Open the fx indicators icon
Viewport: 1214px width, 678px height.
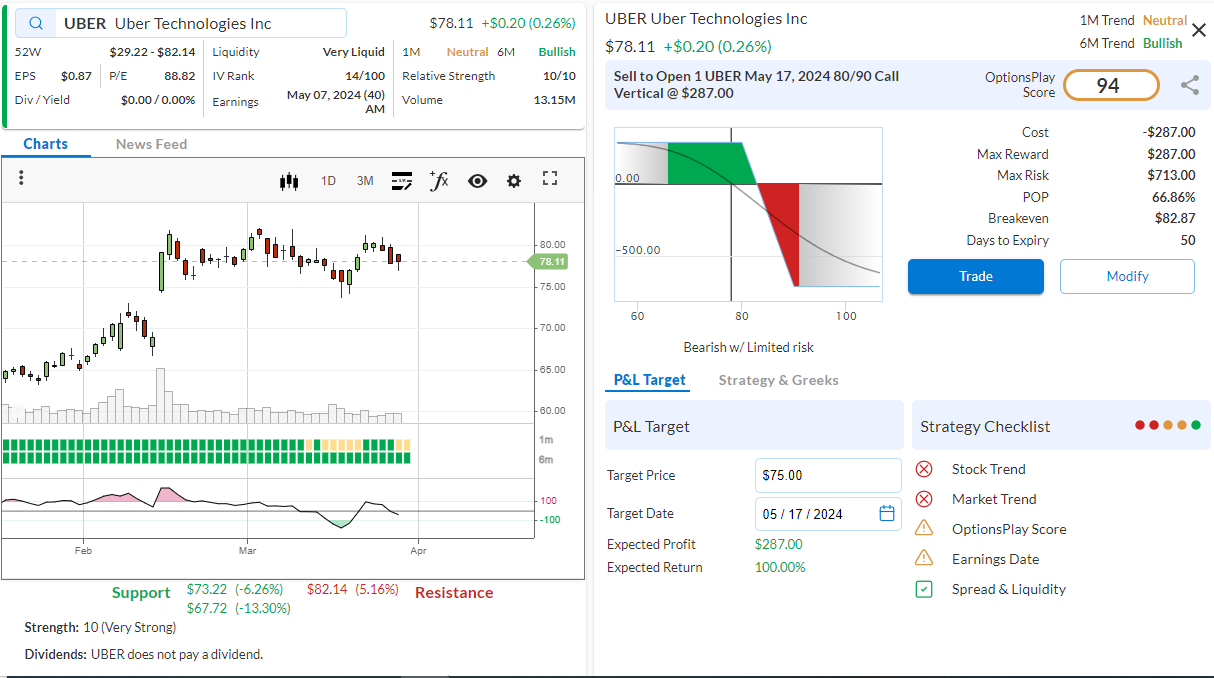[x=438, y=180]
